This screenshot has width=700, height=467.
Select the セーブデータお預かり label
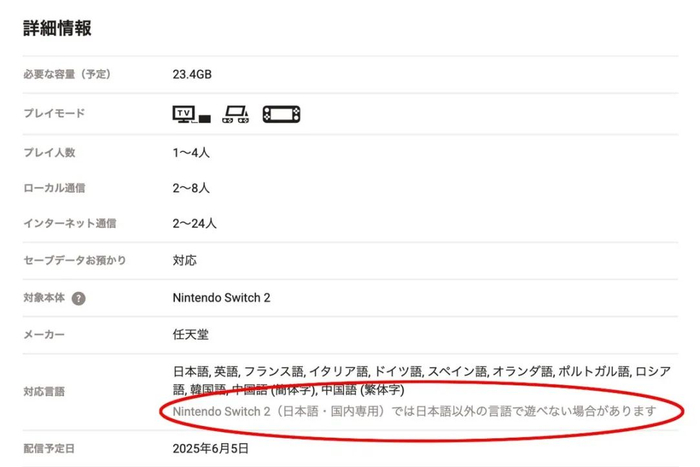coord(75,260)
